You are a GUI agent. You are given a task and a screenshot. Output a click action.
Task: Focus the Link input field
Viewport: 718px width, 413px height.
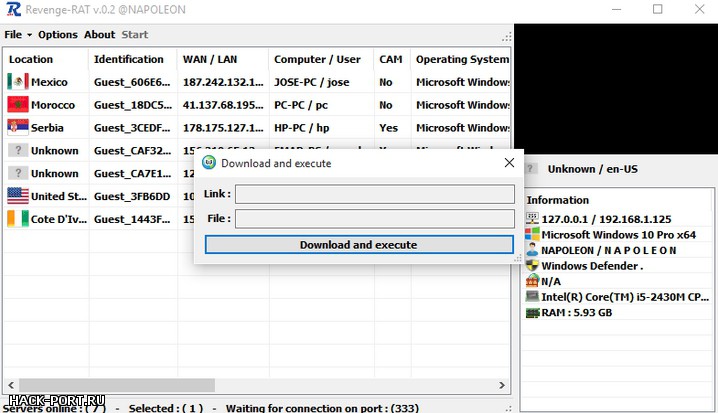[x=375, y=194]
